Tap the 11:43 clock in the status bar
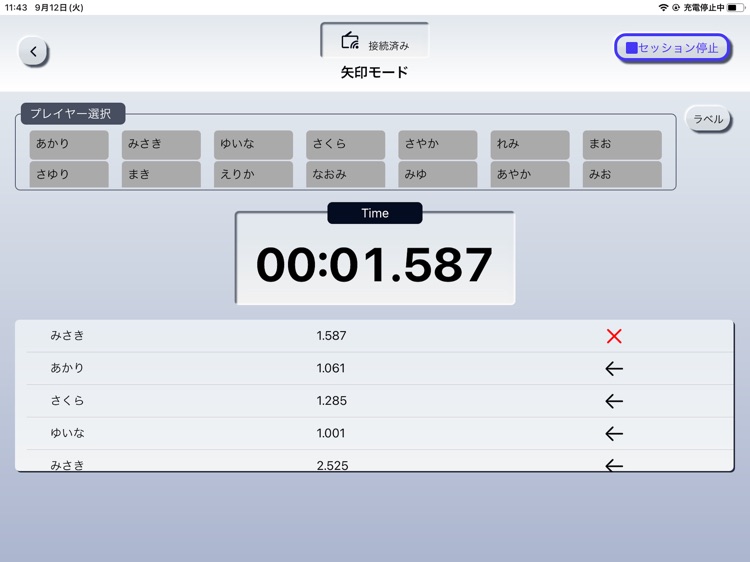Image resolution: width=750 pixels, height=562 pixels. [x=16, y=7]
